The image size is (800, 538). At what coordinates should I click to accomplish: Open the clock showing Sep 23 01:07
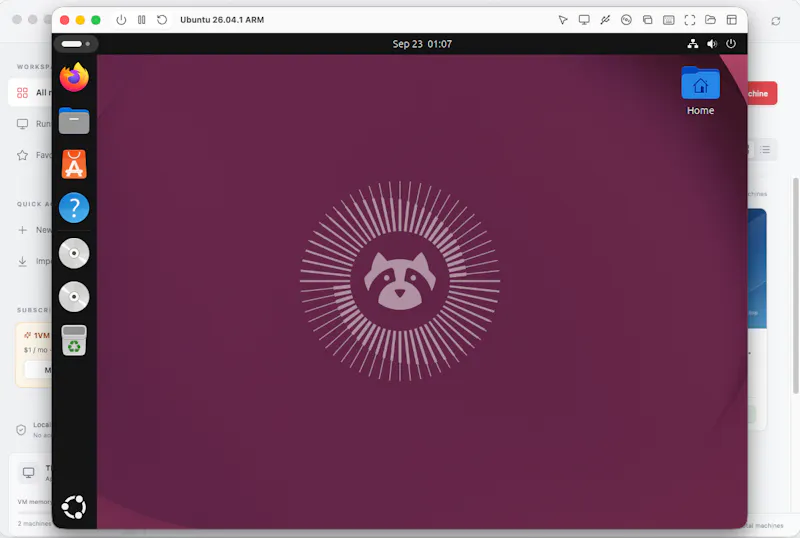(422, 44)
